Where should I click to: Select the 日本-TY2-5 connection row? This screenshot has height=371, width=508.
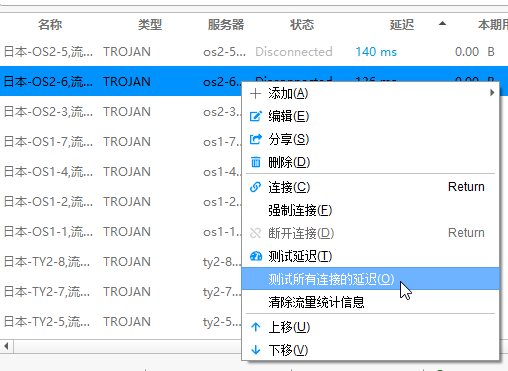[x=121, y=322]
